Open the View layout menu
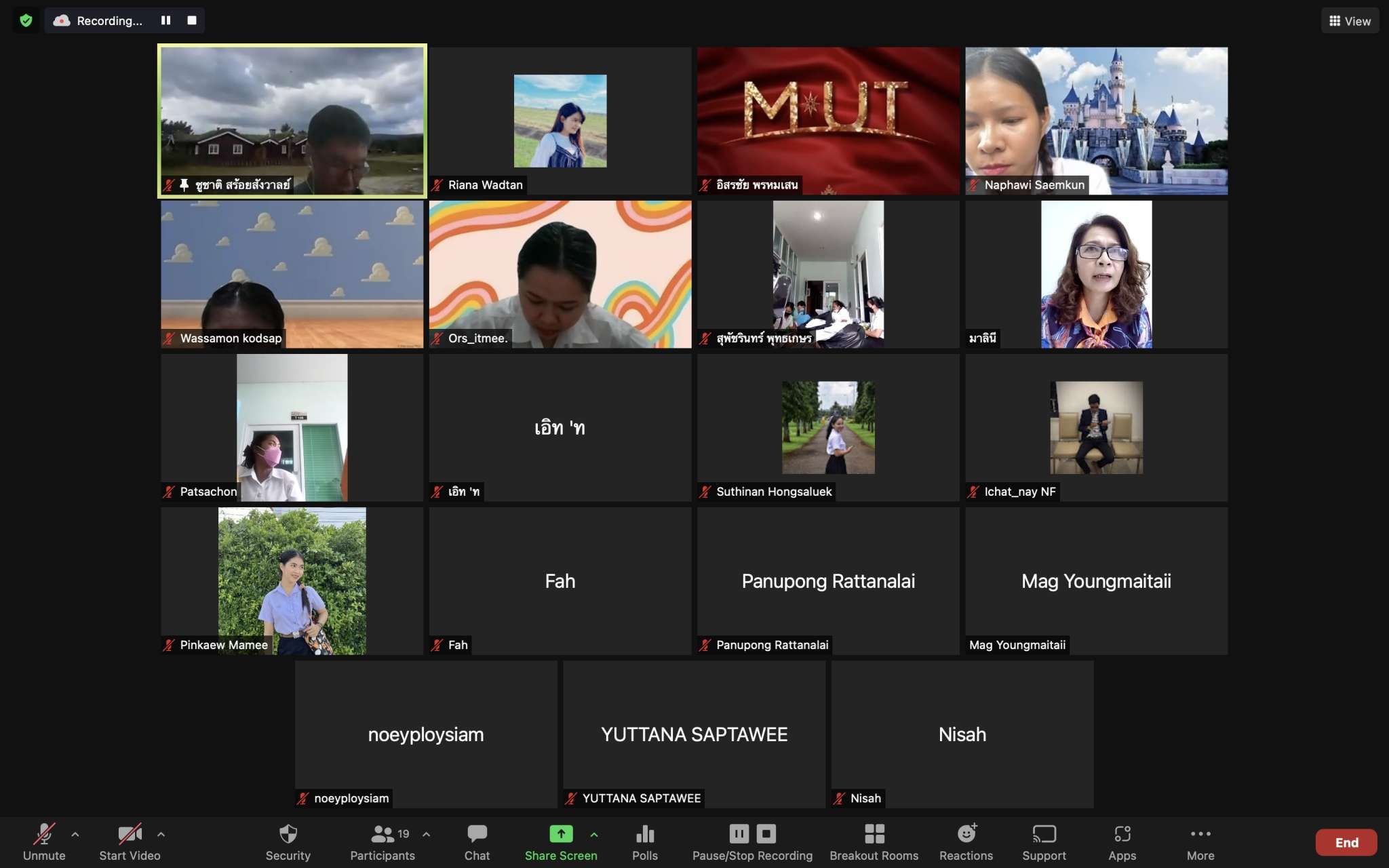Image resolution: width=1389 pixels, height=868 pixels. [x=1350, y=21]
